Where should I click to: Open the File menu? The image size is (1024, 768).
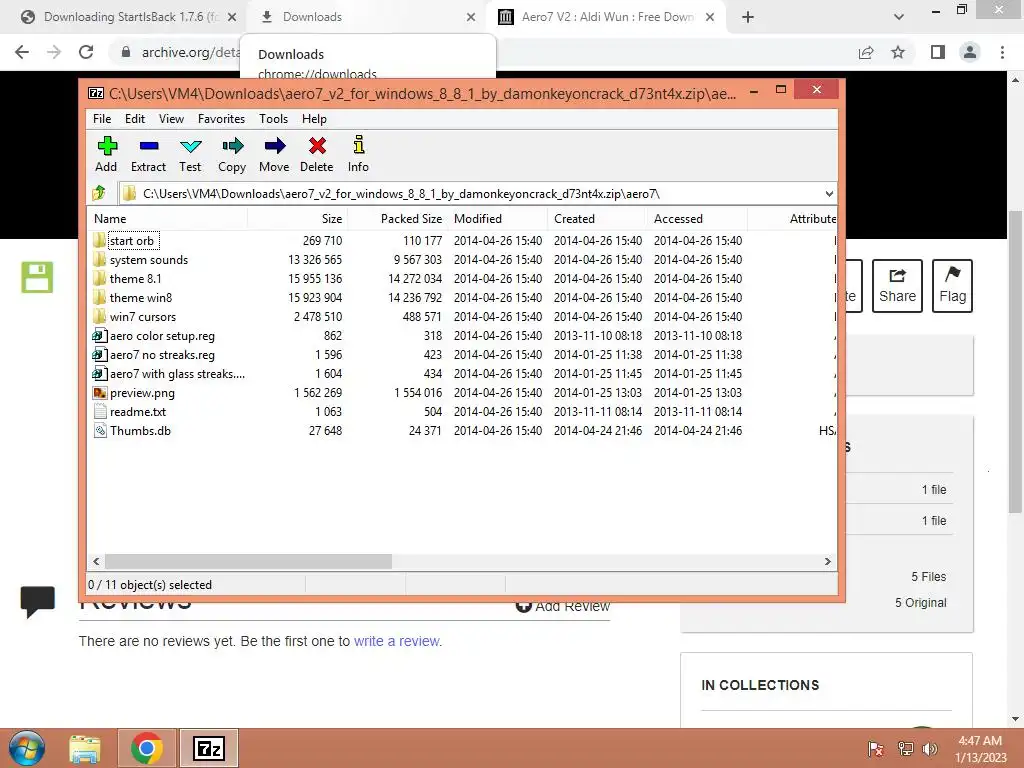(102, 119)
